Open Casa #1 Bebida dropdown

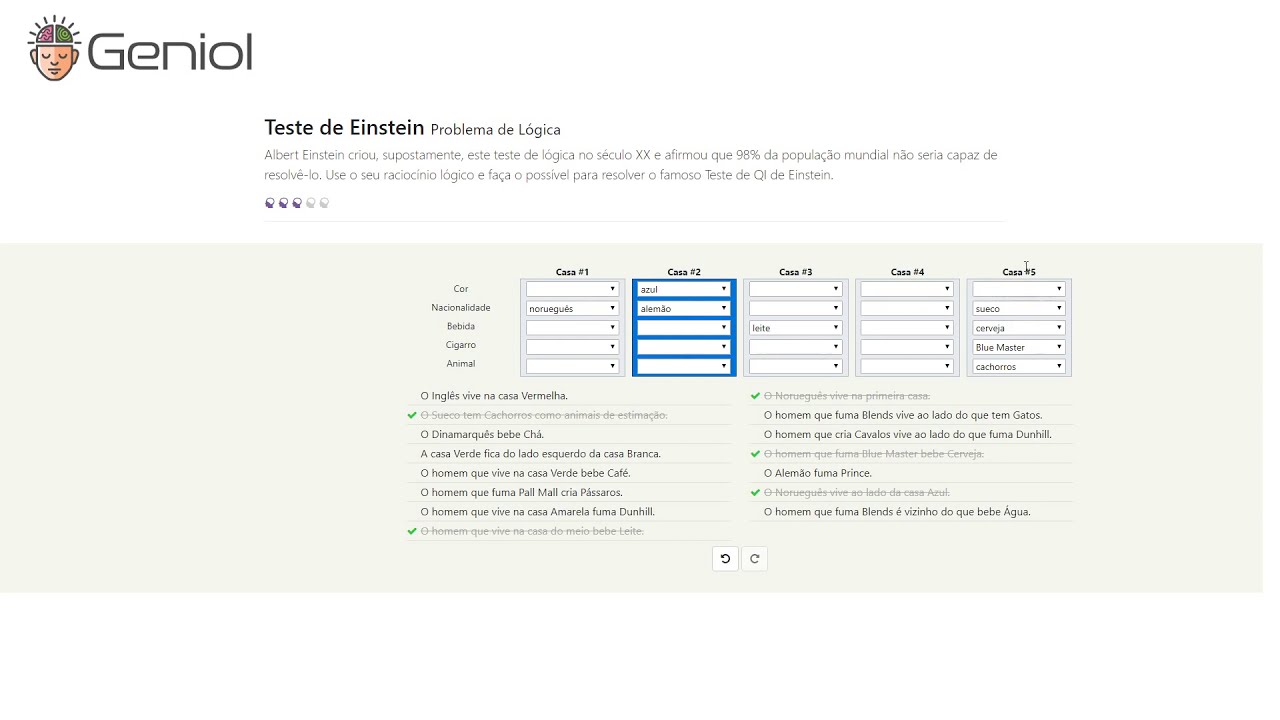[x=572, y=327]
